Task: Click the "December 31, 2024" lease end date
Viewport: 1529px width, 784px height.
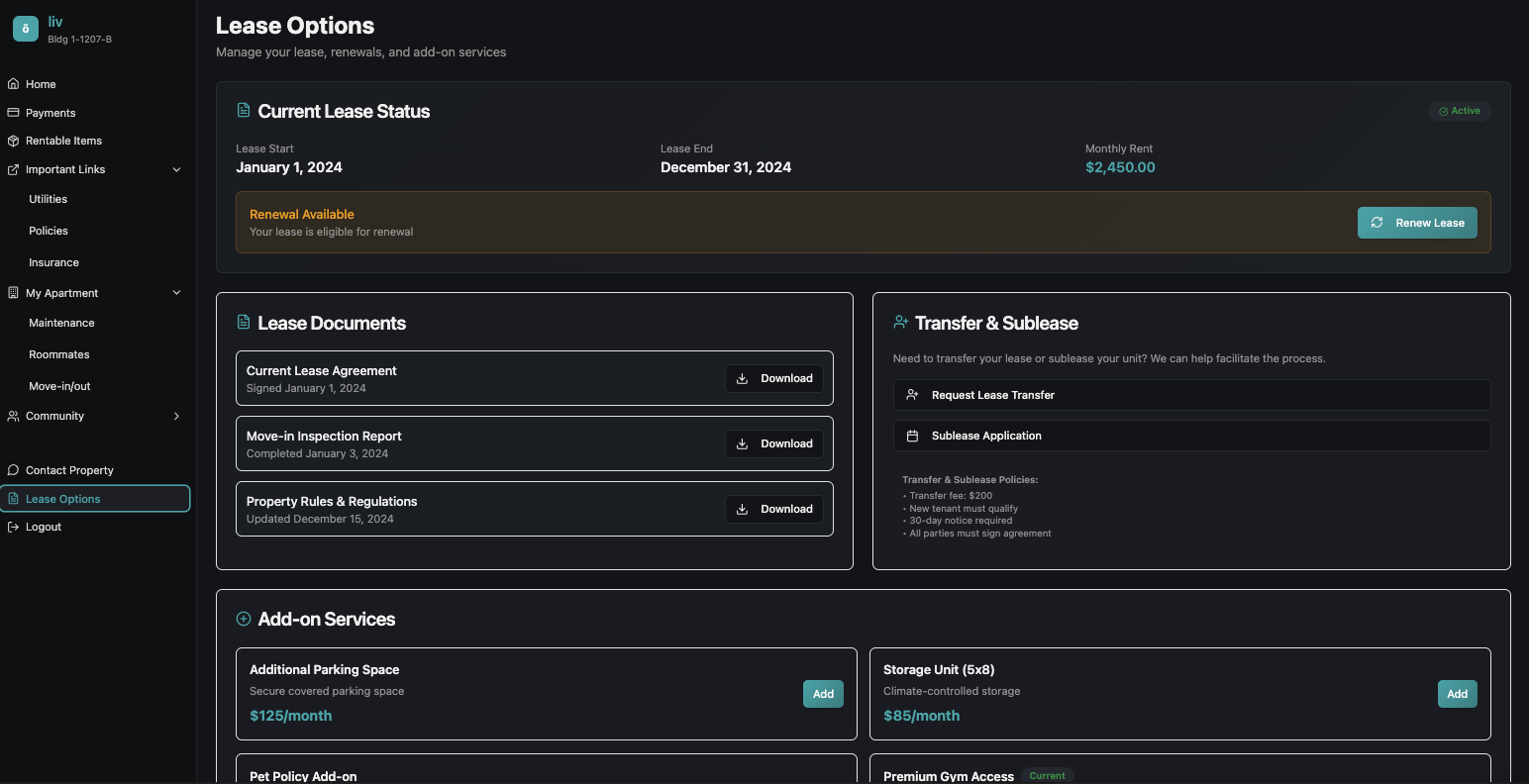Action: (726, 167)
